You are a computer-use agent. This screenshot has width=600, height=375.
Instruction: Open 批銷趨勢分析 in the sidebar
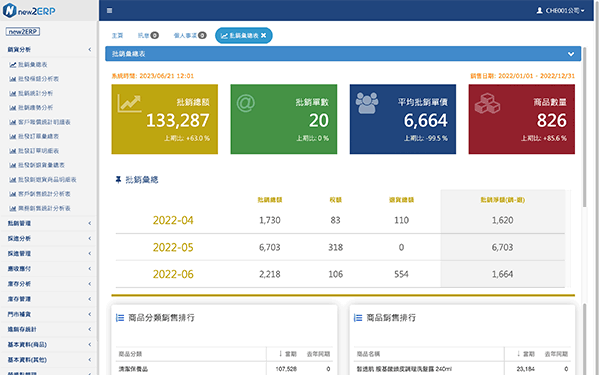click(x=36, y=108)
